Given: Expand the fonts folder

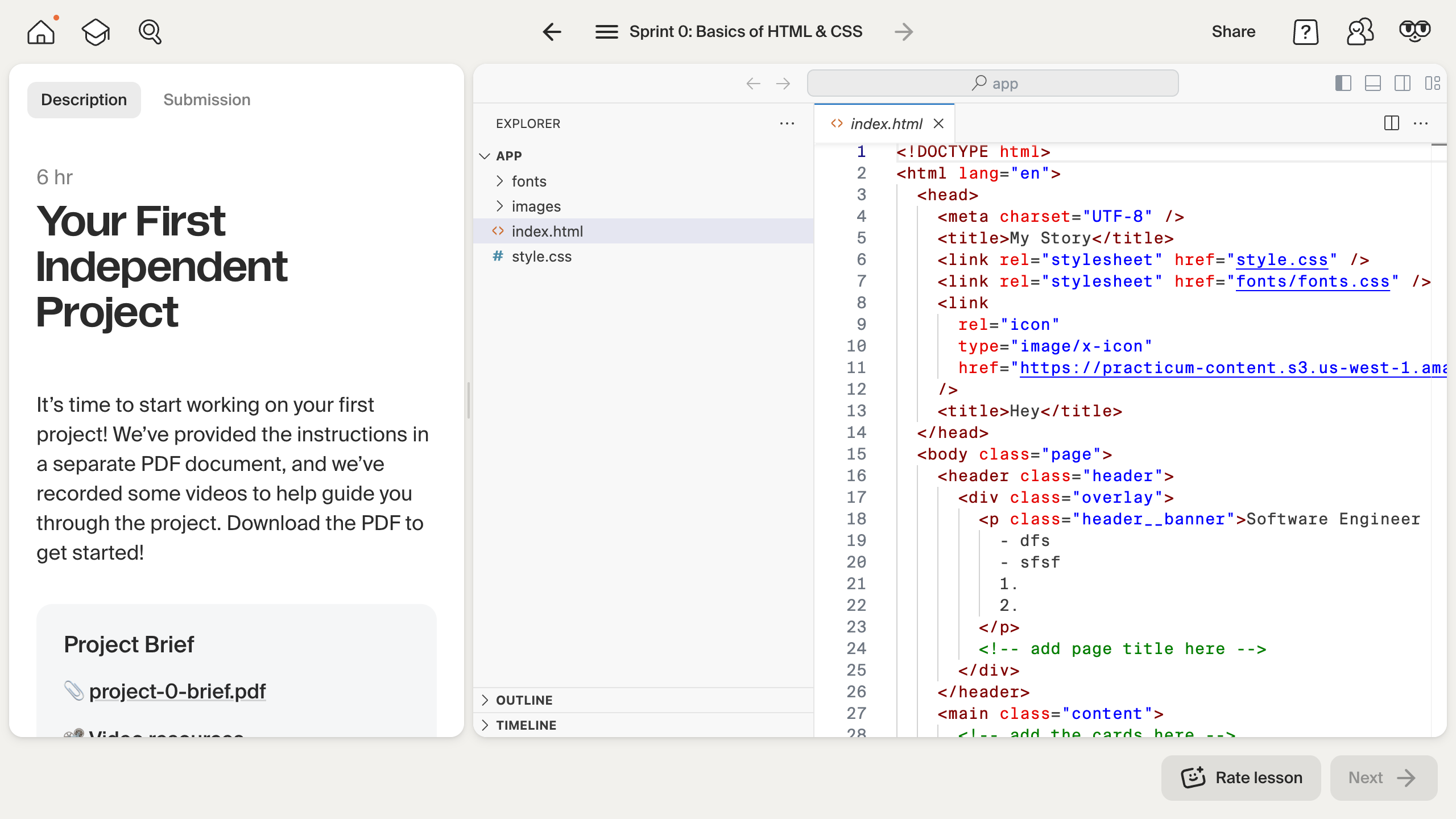Looking at the screenshot, I should [x=528, y=181].
